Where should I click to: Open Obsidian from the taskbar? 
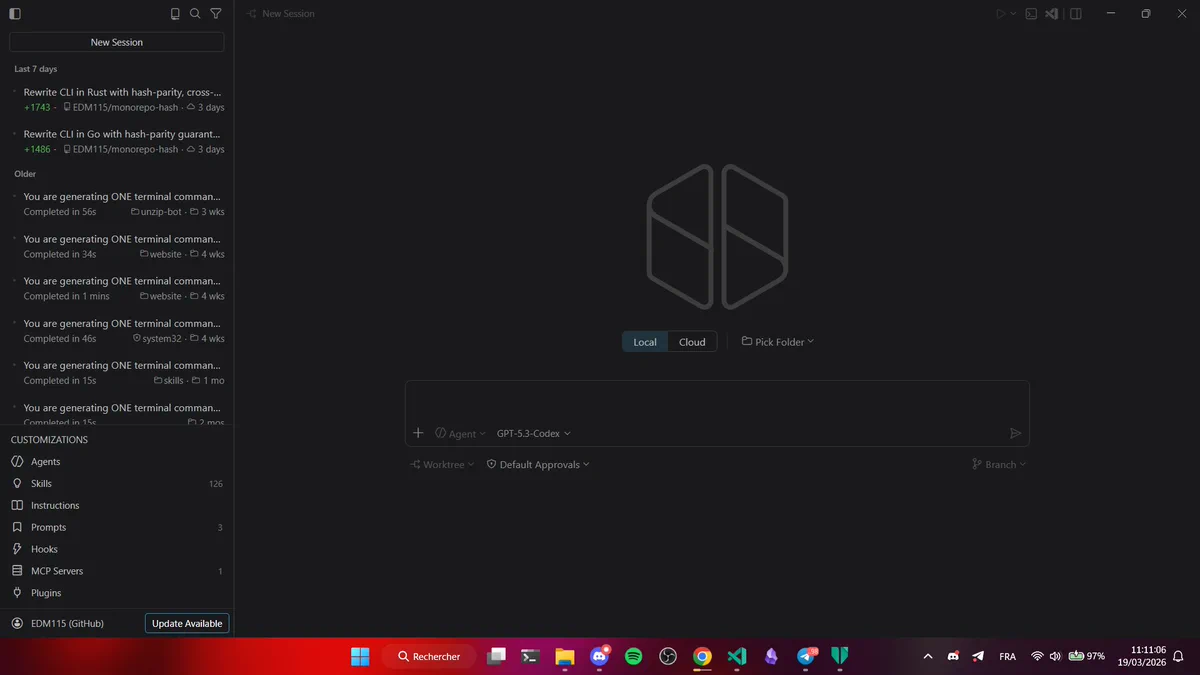click(x=771, y=656)
